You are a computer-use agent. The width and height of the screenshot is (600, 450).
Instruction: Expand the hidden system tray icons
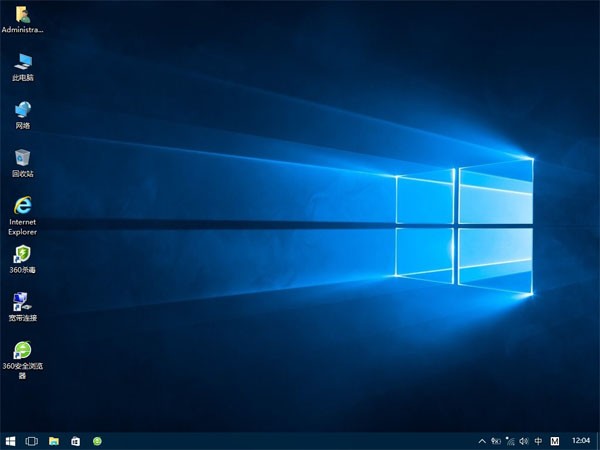point(483,441)
